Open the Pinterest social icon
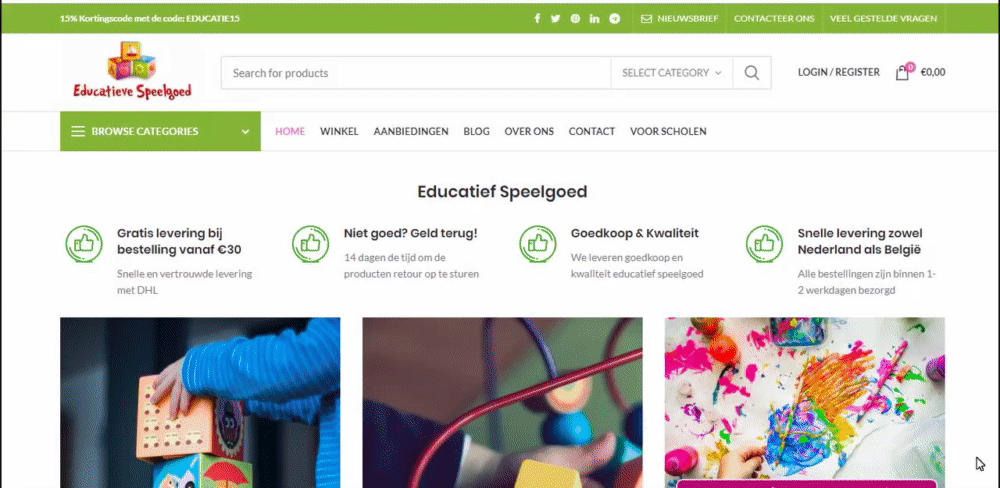Viewport: 1000px width, 488px height. pyautogui.click(x=575, y=18)
